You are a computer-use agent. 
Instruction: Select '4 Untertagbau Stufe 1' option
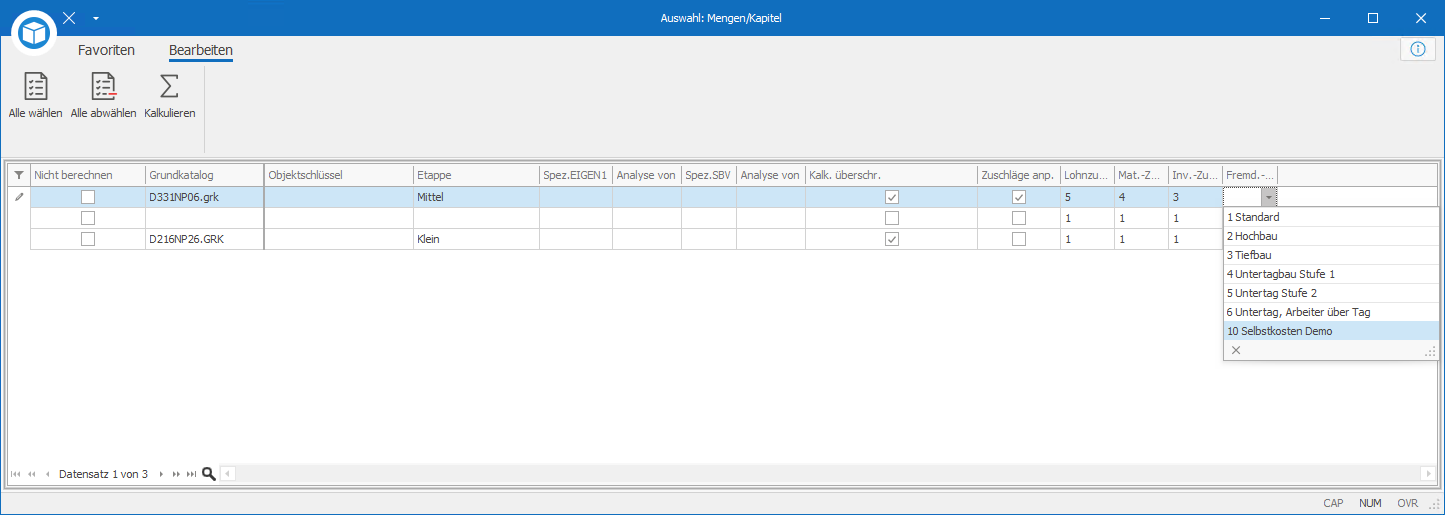[x=1331, y=274]
